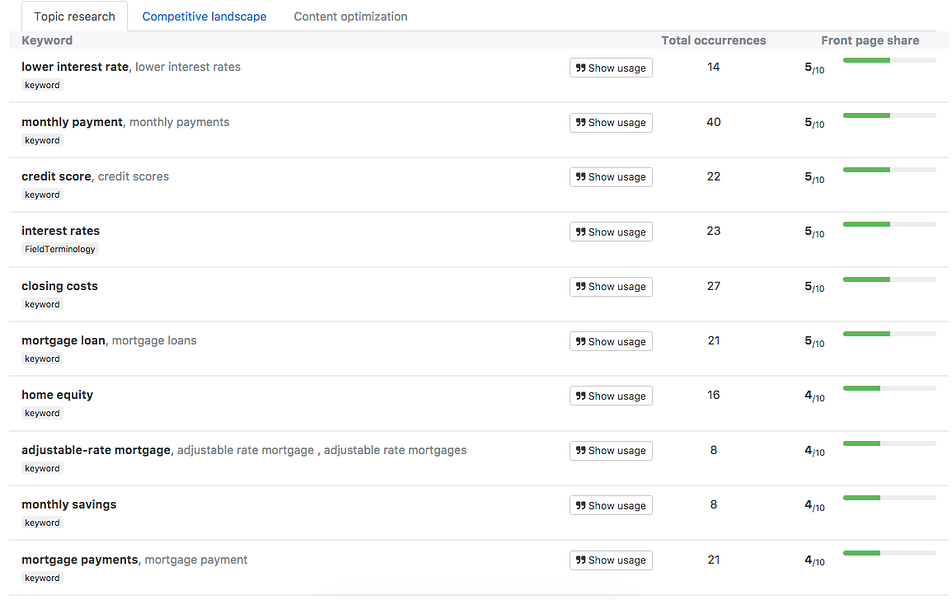This screenshot has width=952, height=600.
Task: Click the quote icon on monthly payment's Show usage
Action: [x=582, y=122]
